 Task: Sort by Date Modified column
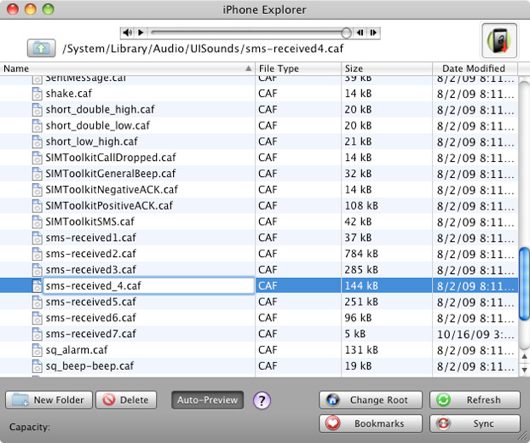click(475, 69)
